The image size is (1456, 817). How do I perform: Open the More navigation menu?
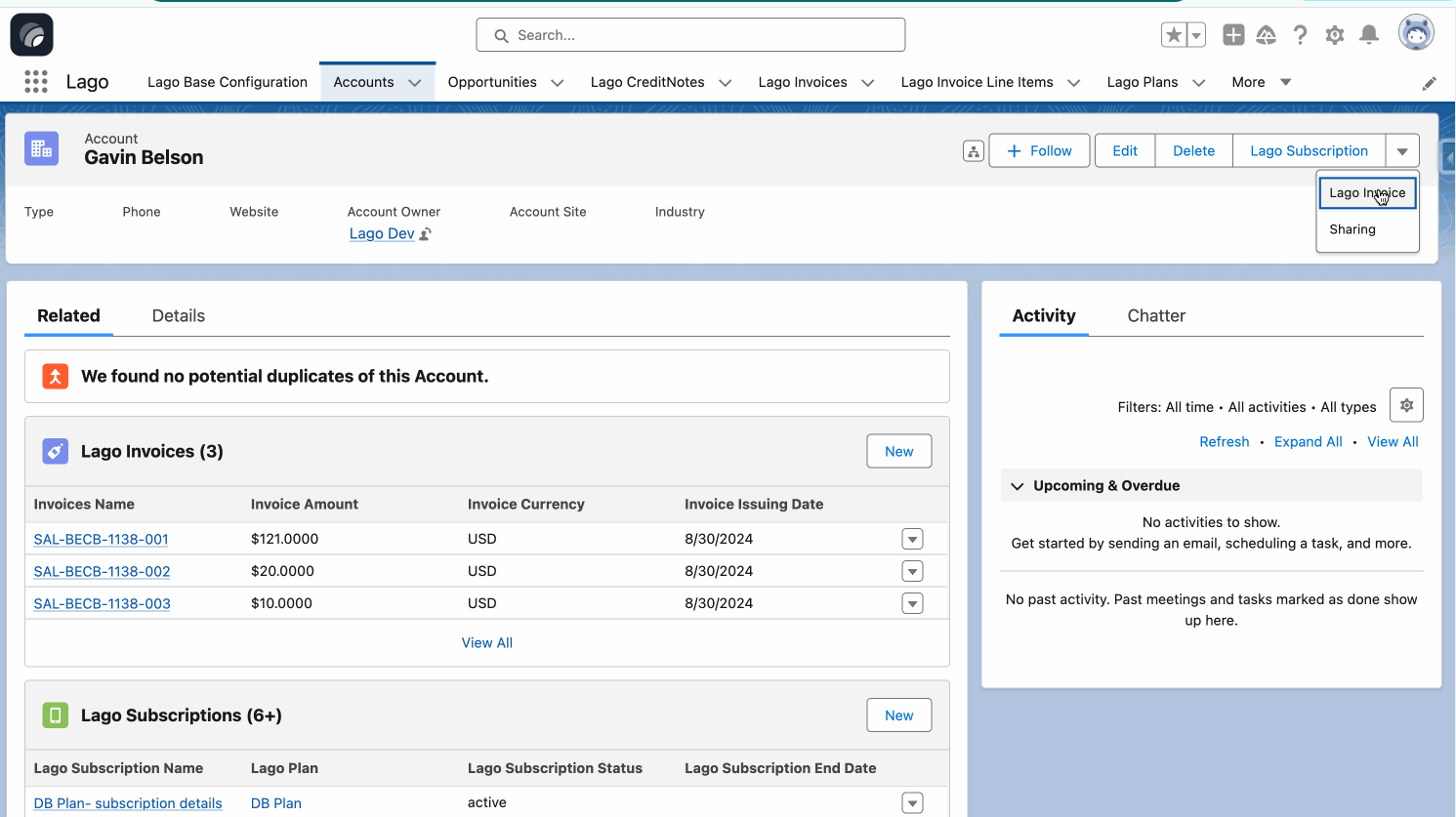pos(1261,82)
